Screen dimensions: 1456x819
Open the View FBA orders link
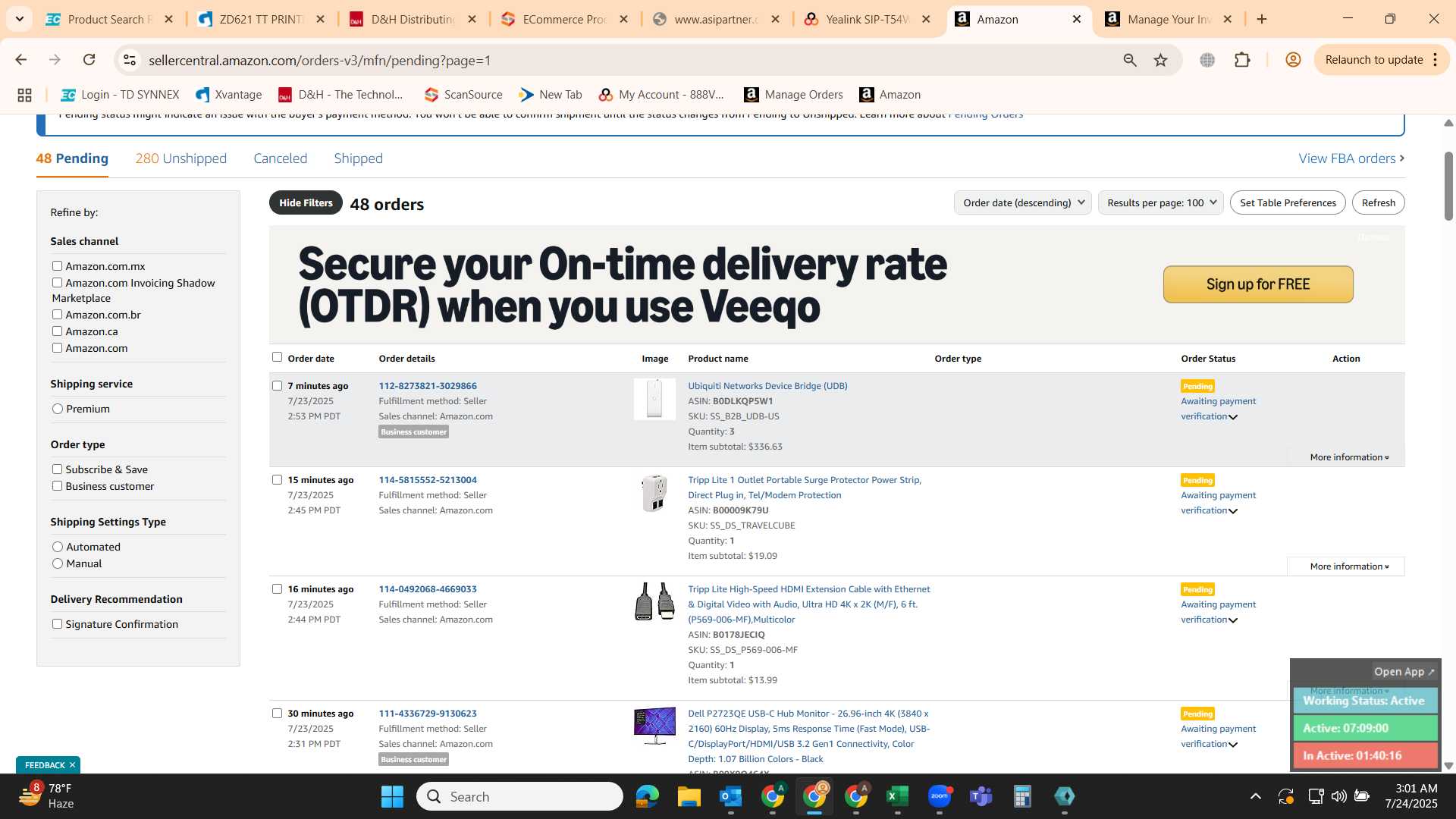coord(1351,158)
